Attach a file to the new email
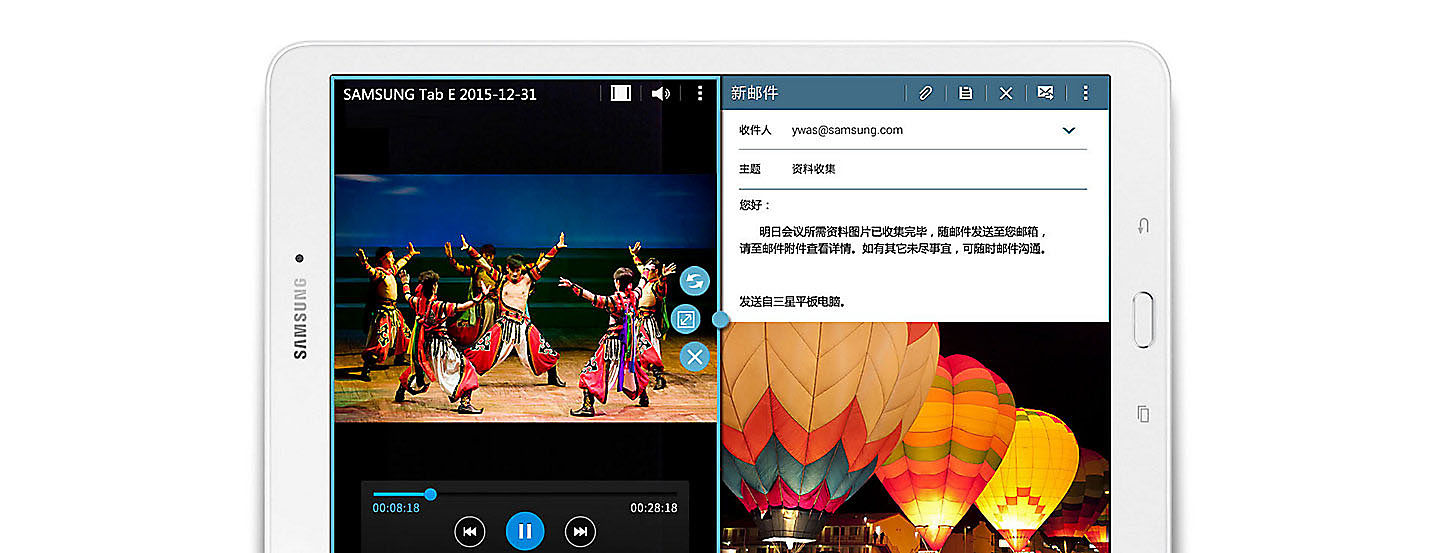This screenshot has height=553, width=1440. pyautogui.click(x=926, y=93)
